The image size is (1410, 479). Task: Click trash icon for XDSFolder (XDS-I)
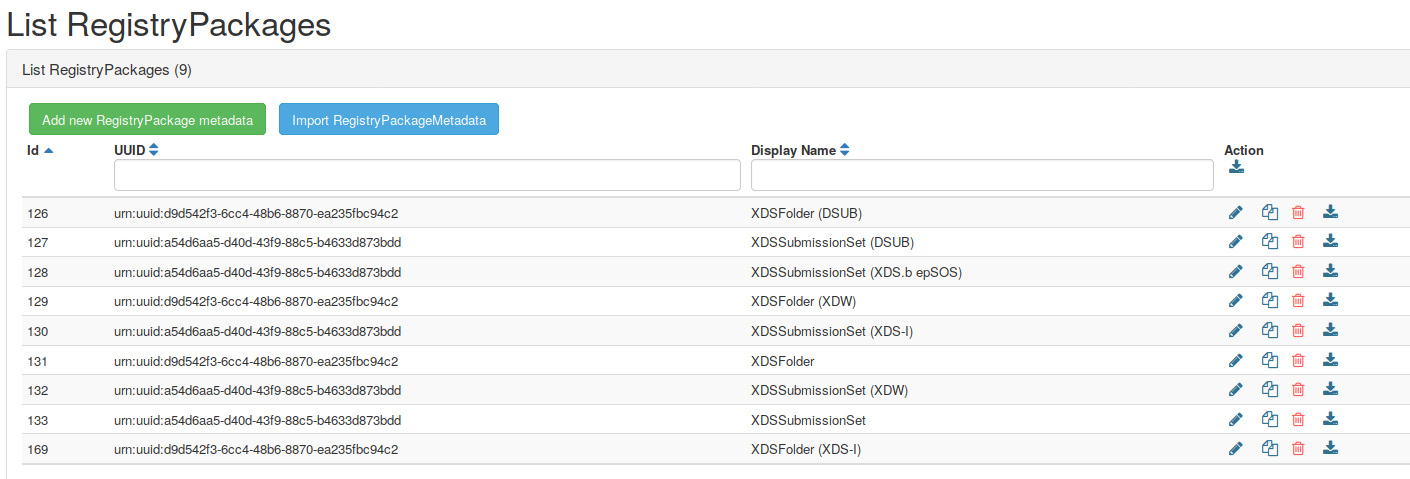[1298, 450]
